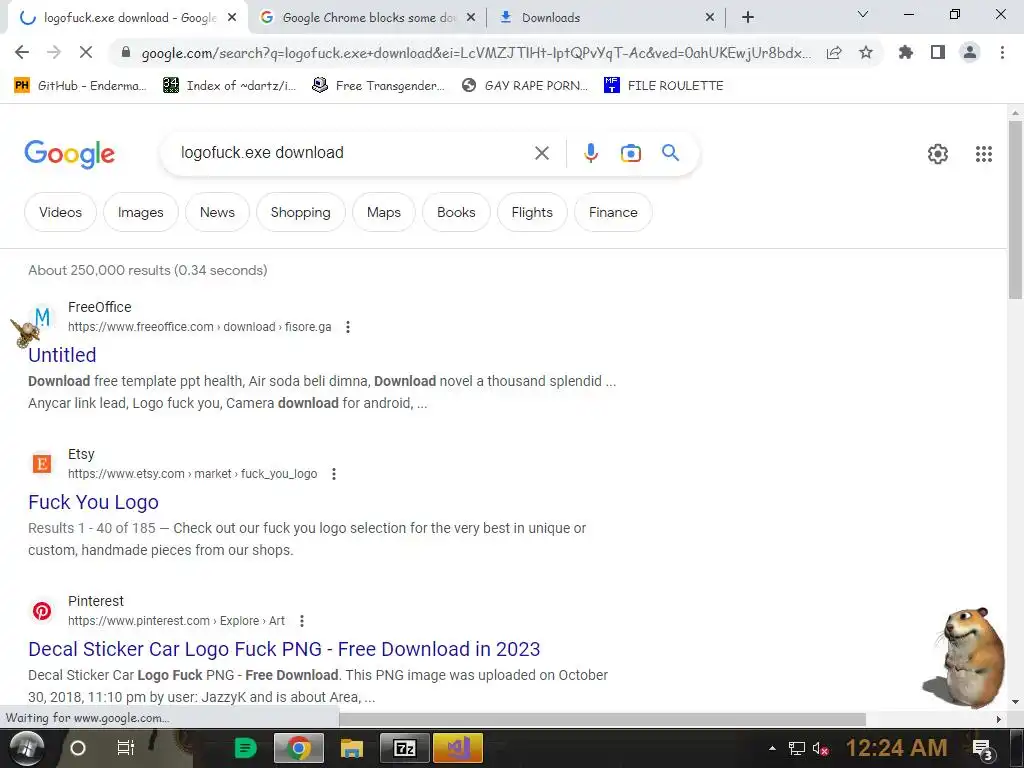Show hidden system tray icons
1024x768 pixels.
[772, 748]
